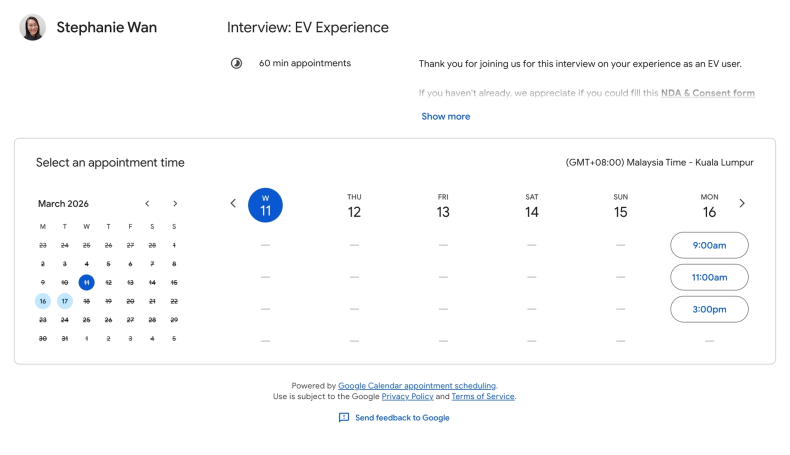
Task: Expand description with Show more
Action: [x=445, y=117]
